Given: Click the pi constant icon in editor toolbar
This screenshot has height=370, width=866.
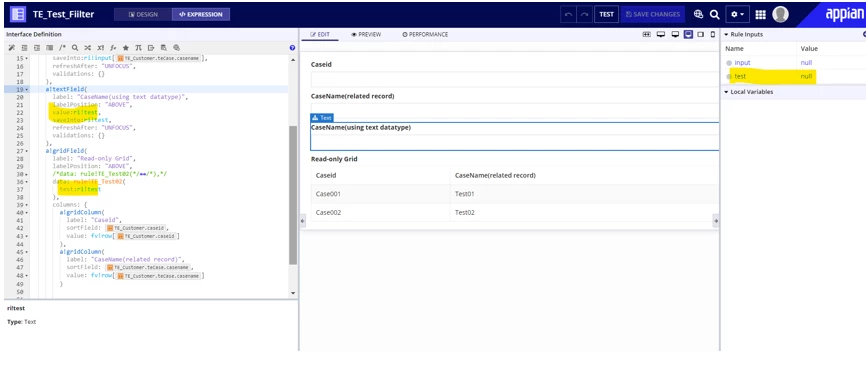Looking at the screenshot, I should click(138, 48).
